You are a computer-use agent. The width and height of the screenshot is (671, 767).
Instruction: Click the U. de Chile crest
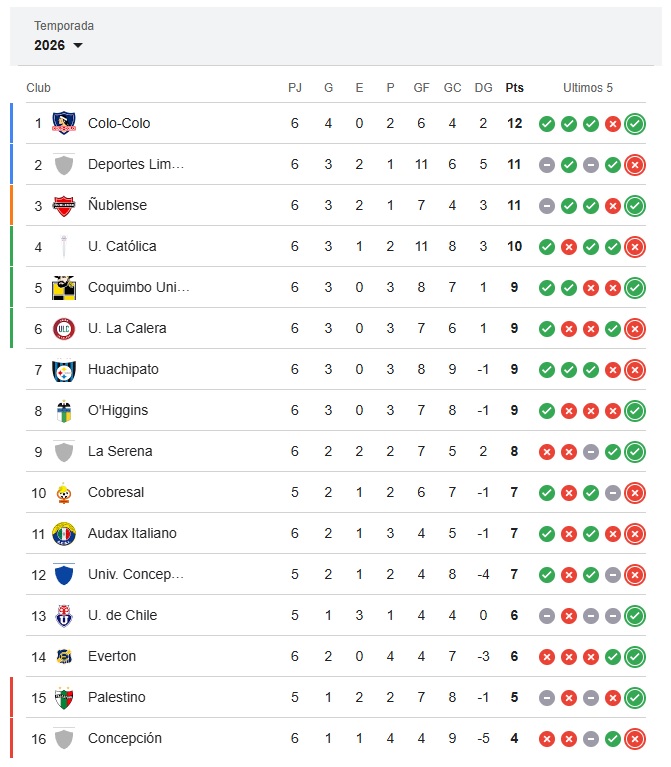(64, 615)
